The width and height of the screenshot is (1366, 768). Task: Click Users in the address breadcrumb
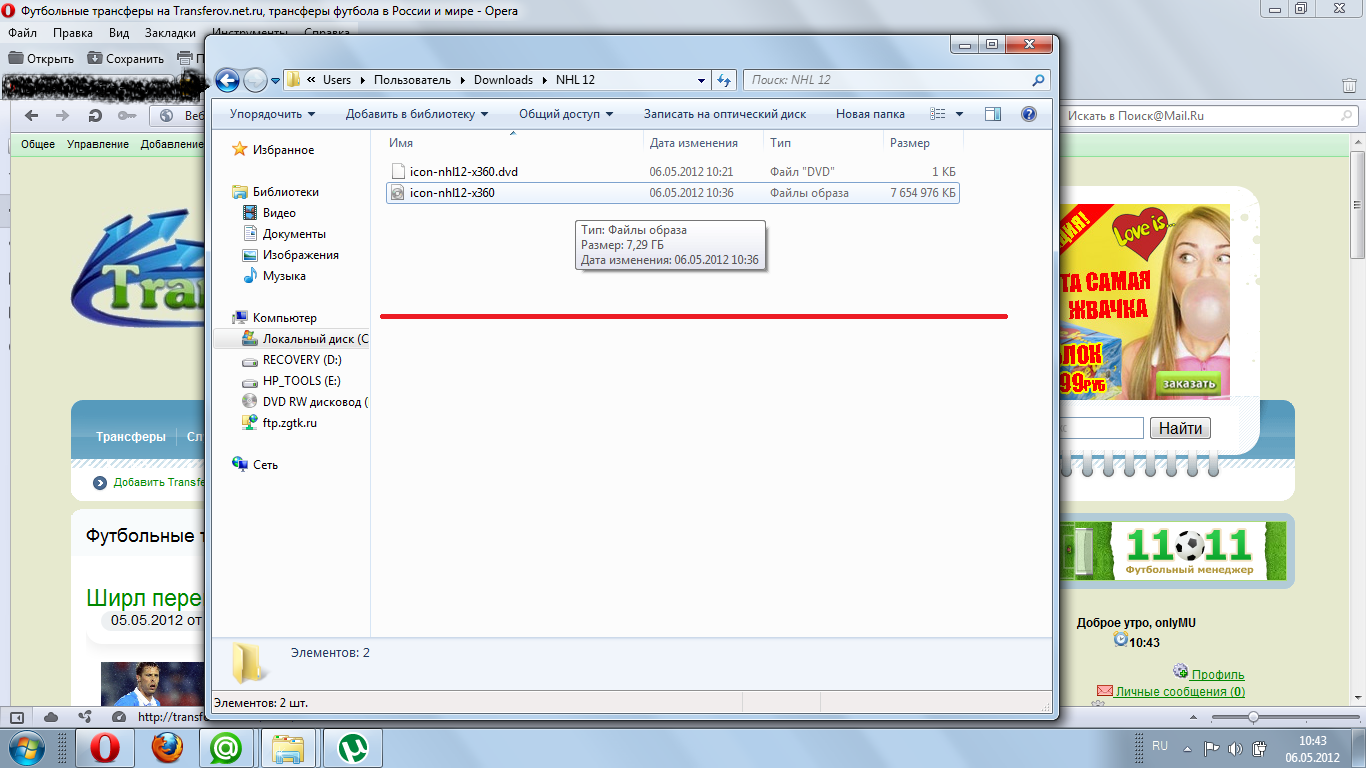337,80
